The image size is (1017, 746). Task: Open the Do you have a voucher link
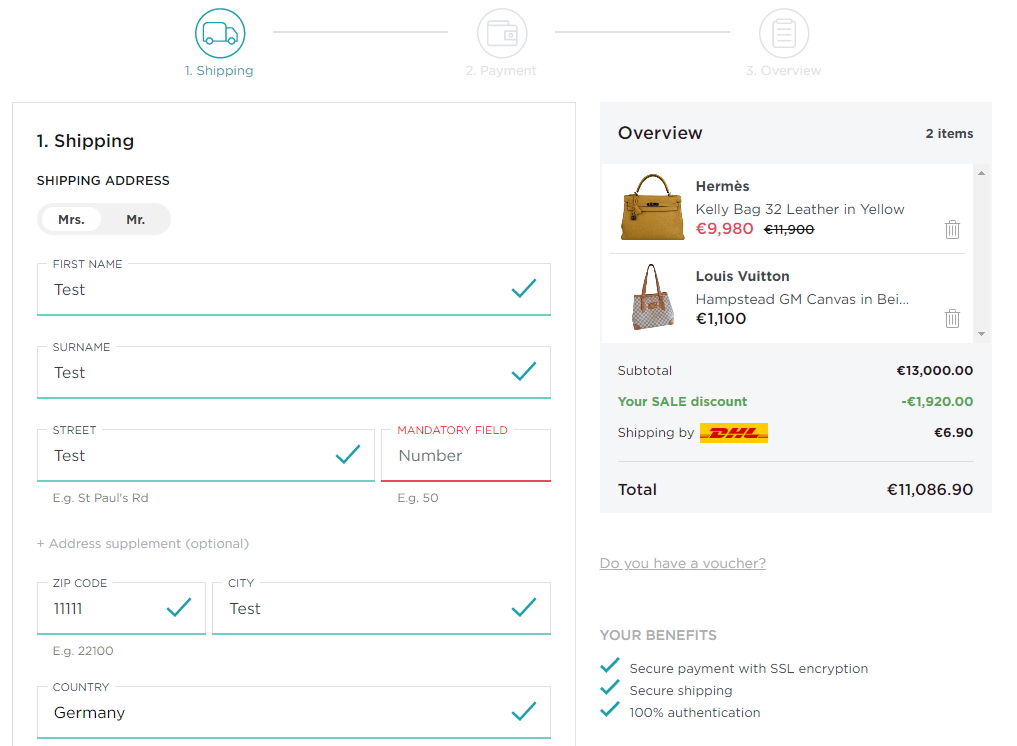point(683,563)
